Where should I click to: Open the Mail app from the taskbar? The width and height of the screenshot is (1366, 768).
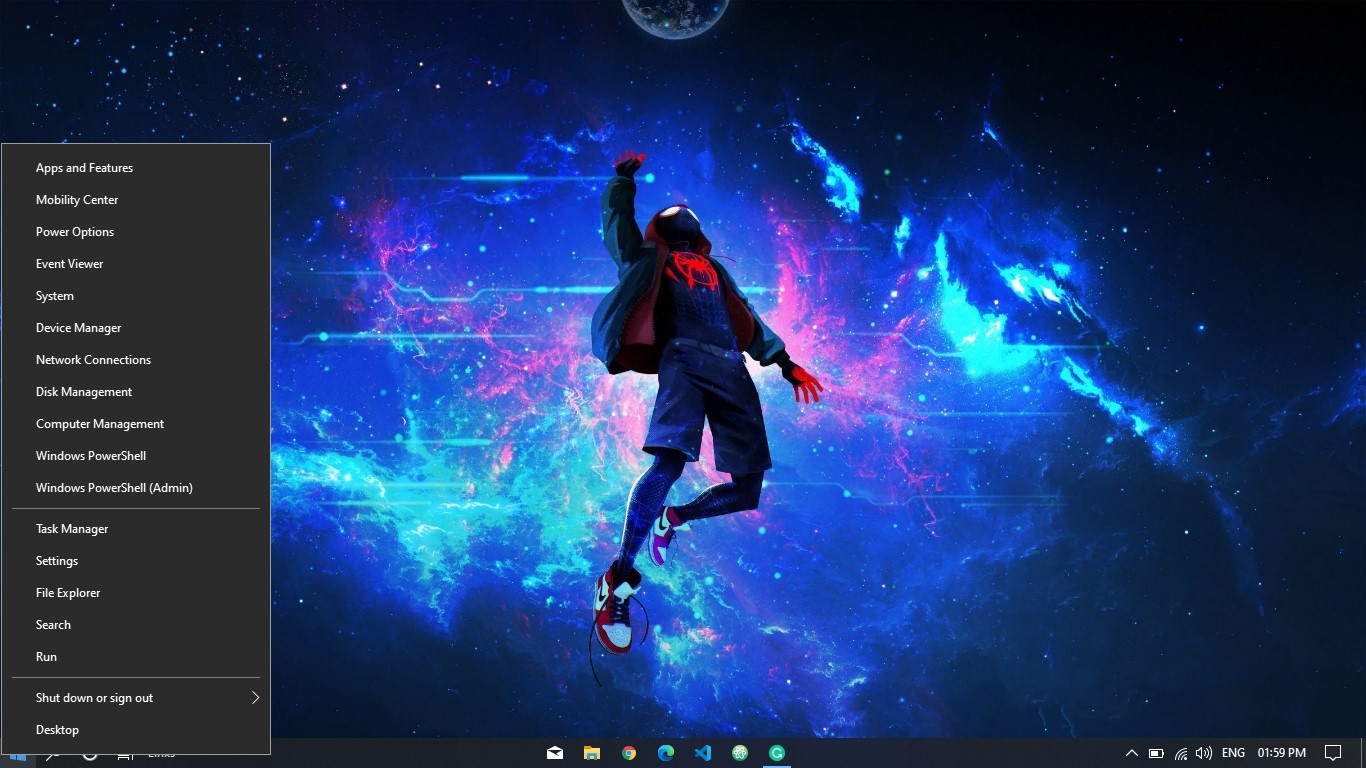pyautogui.click(x=555, y=753)
